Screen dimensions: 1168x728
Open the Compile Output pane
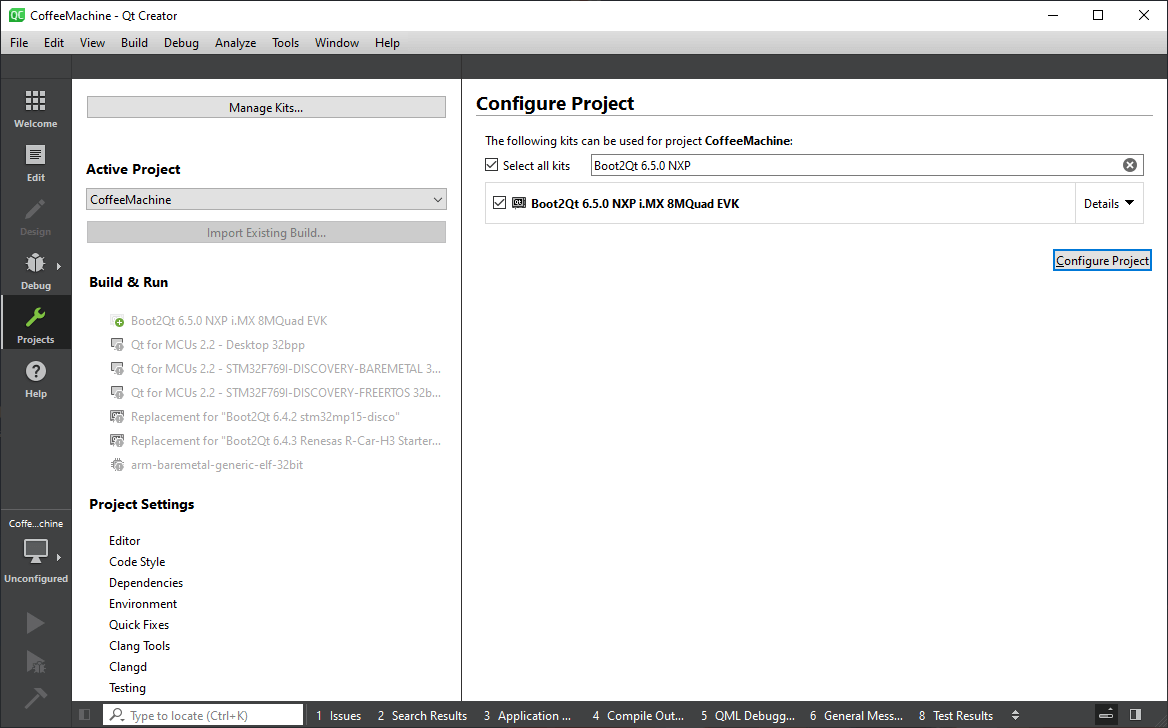pyautogui.click(x=638, y=715)
